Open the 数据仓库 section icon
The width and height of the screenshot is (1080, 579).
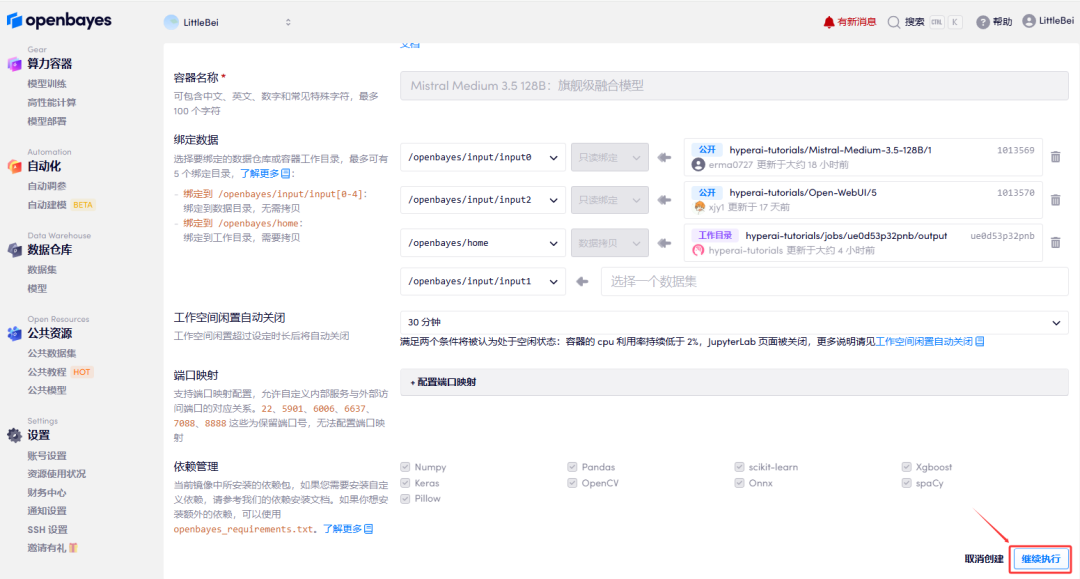coord(14,250)
